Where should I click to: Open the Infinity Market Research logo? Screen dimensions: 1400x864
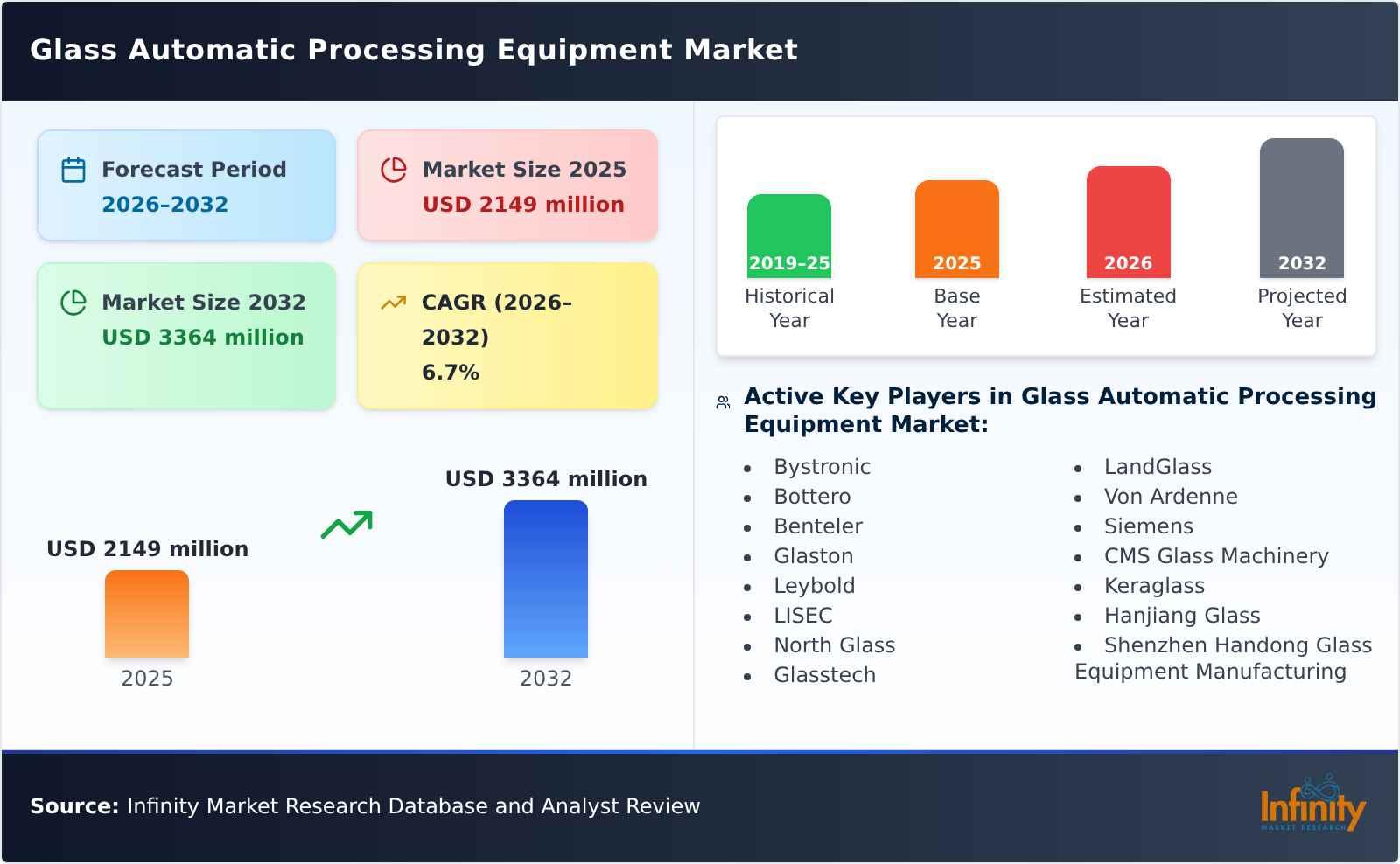coord(1312,806)
